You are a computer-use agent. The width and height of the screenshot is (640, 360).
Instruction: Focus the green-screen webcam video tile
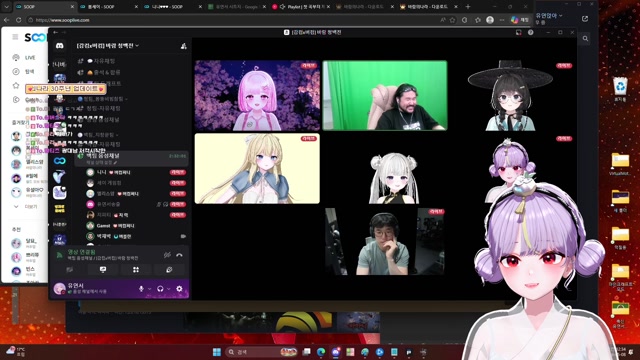385,96
